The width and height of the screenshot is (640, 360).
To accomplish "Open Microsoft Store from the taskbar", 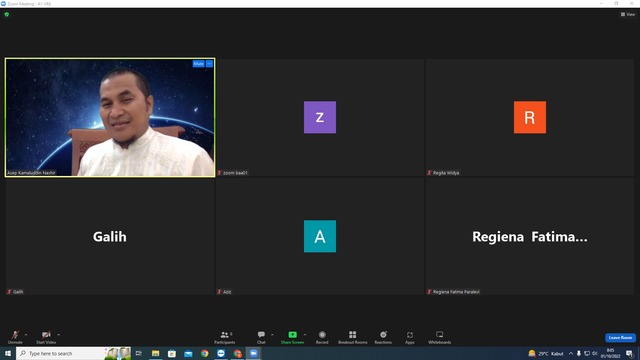I will [x=172, y=353].
